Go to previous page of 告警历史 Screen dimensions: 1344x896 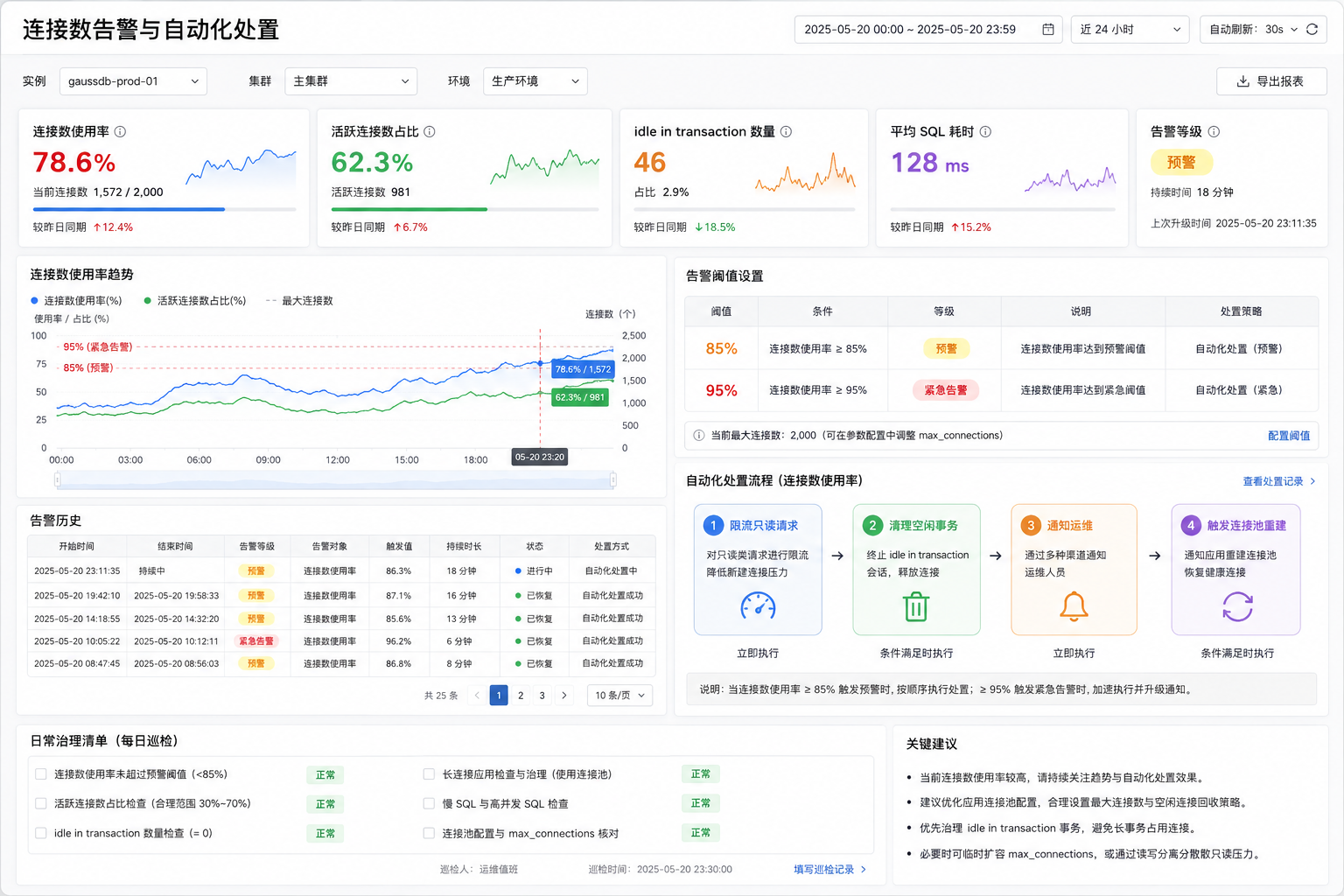tap(477, 696)
